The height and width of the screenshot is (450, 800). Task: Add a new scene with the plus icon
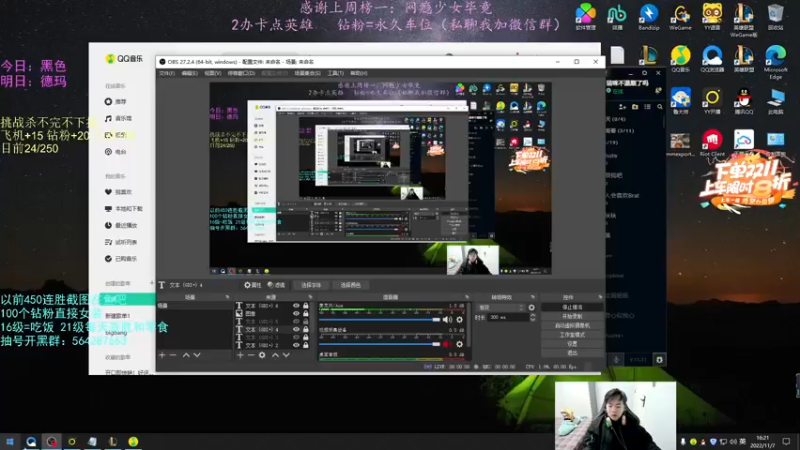coord(162,355)
